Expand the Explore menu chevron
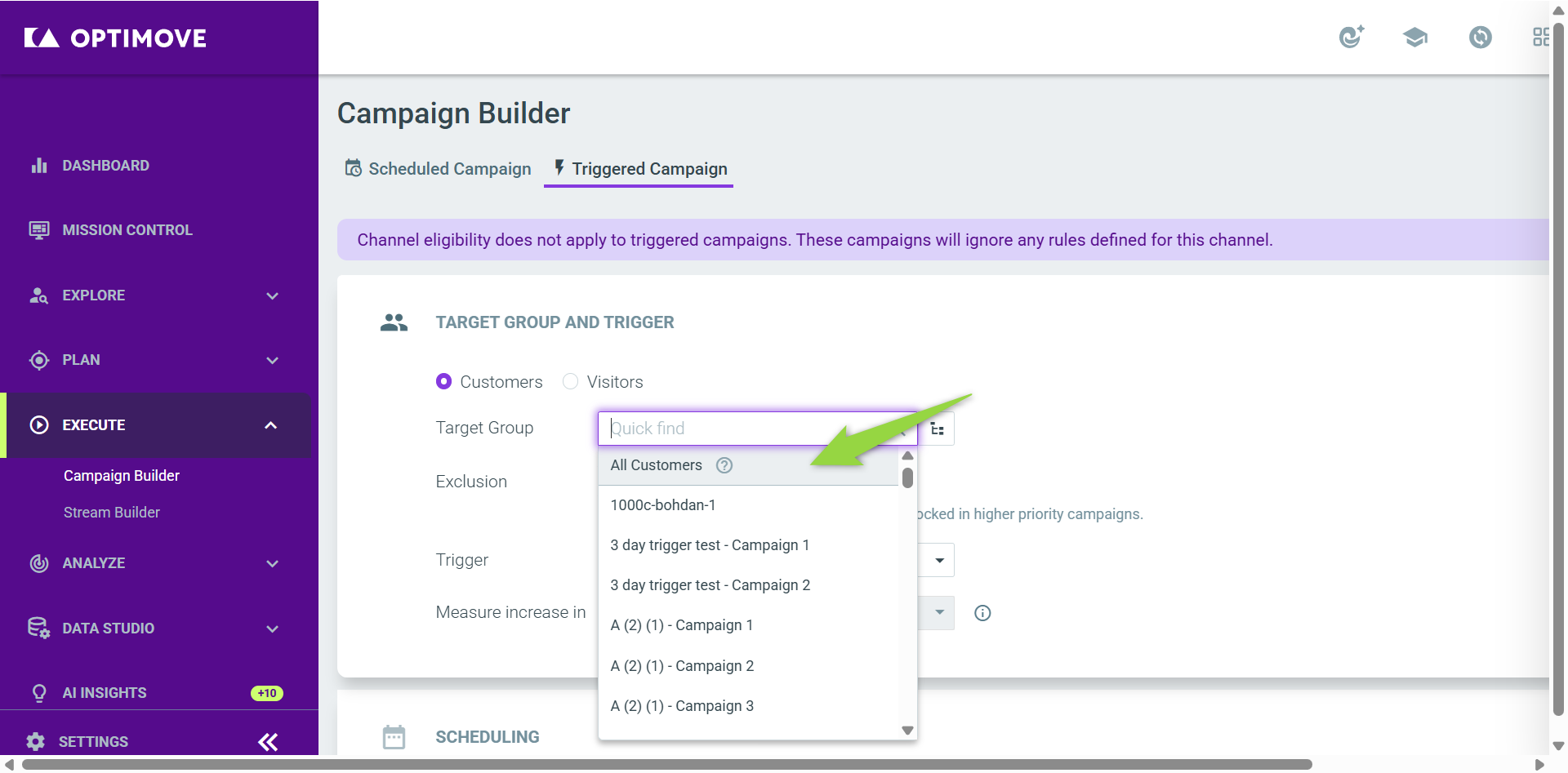1568x773 pixels. tap(273, 295)
